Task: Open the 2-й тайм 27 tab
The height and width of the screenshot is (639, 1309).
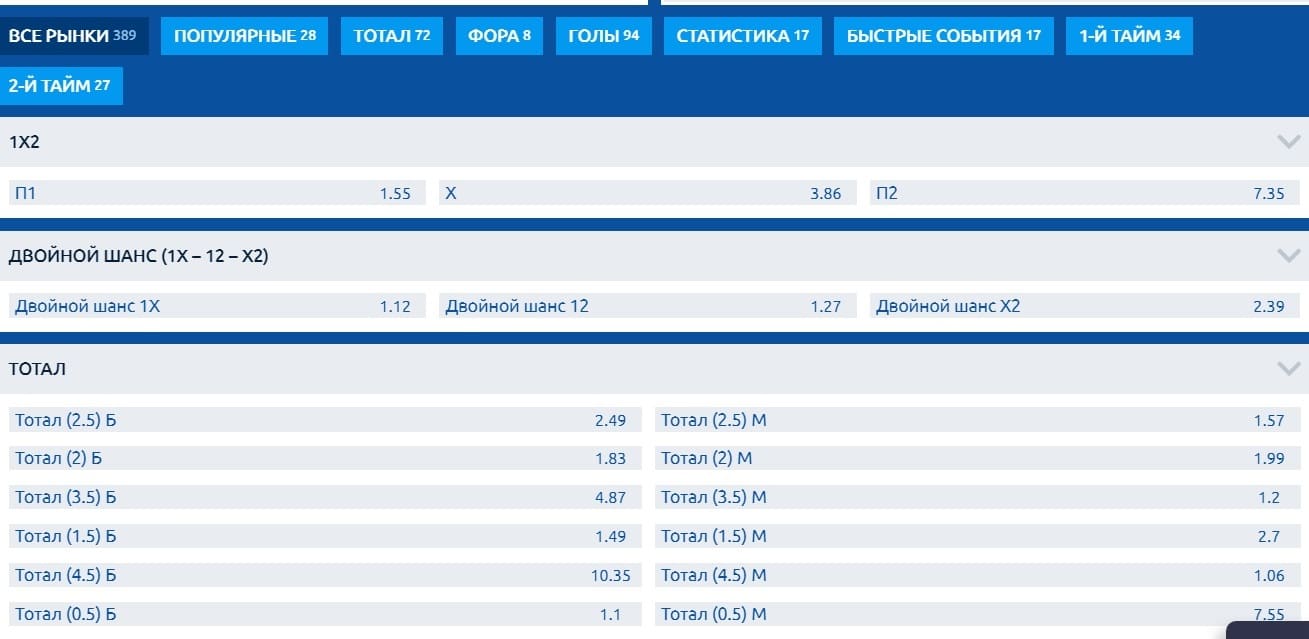Action: (60, 86)
